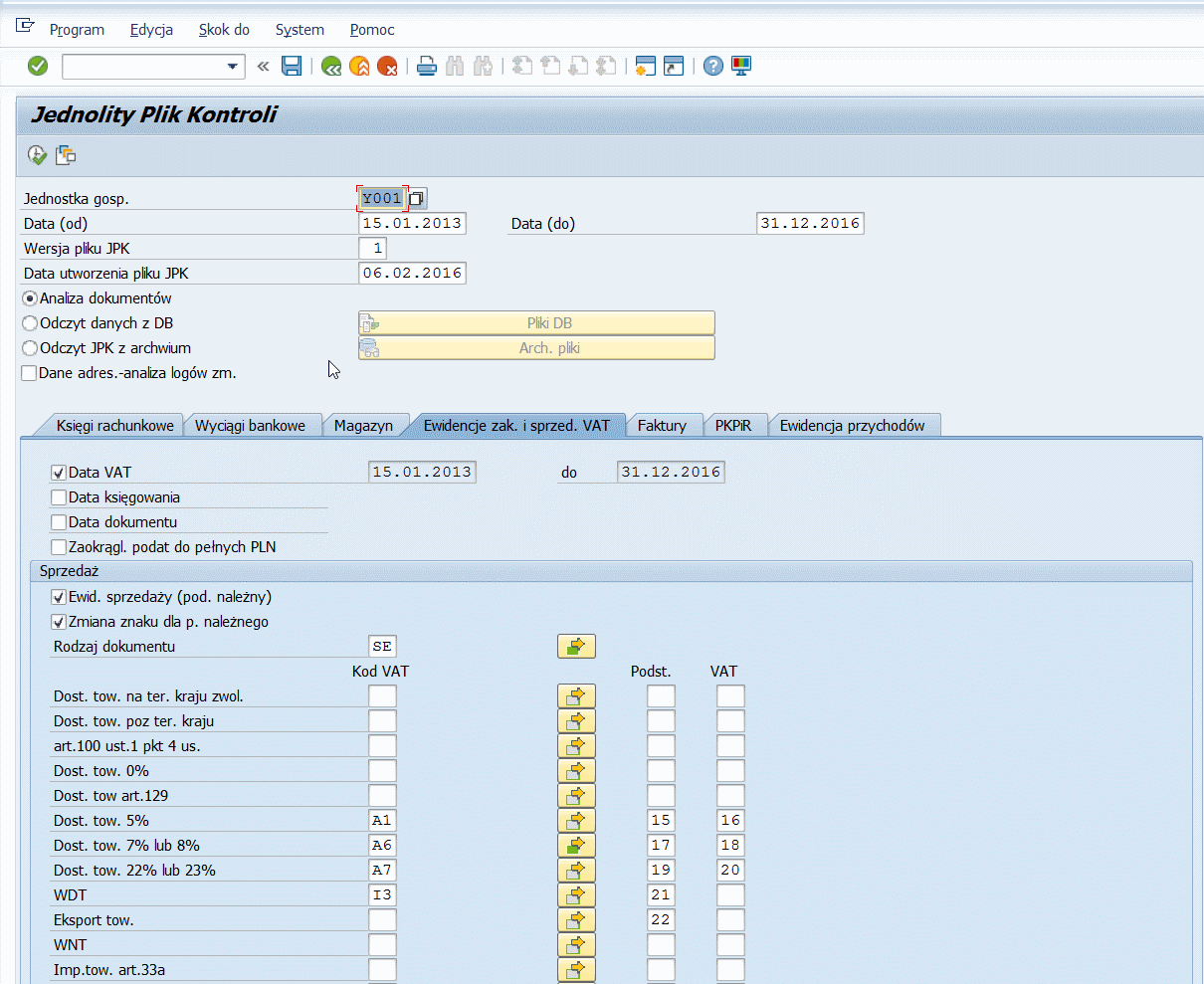Click the Save diskette icon
Viewport: 1204px width, 984px height.
[x=292, y=67]
